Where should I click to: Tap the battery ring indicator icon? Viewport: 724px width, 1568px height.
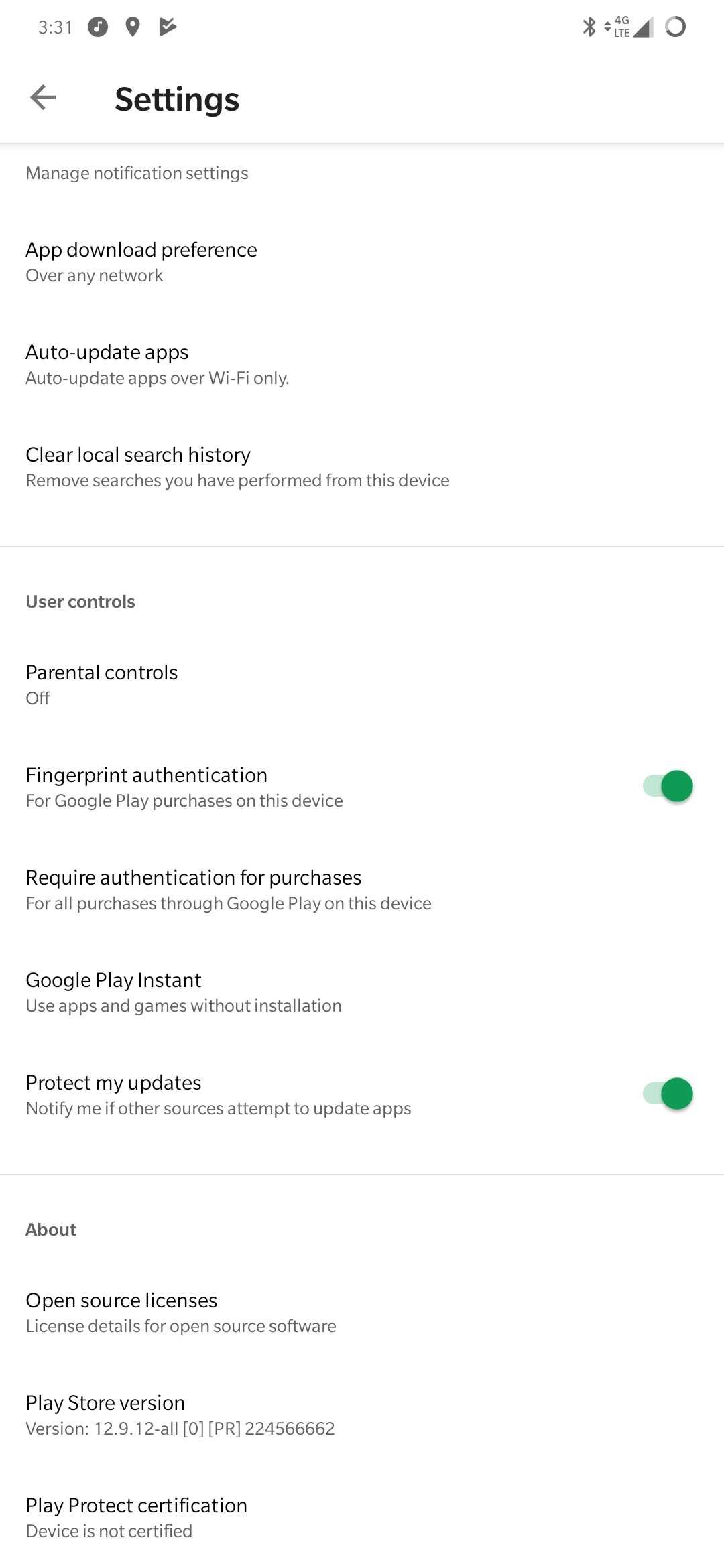coord(675,27)
